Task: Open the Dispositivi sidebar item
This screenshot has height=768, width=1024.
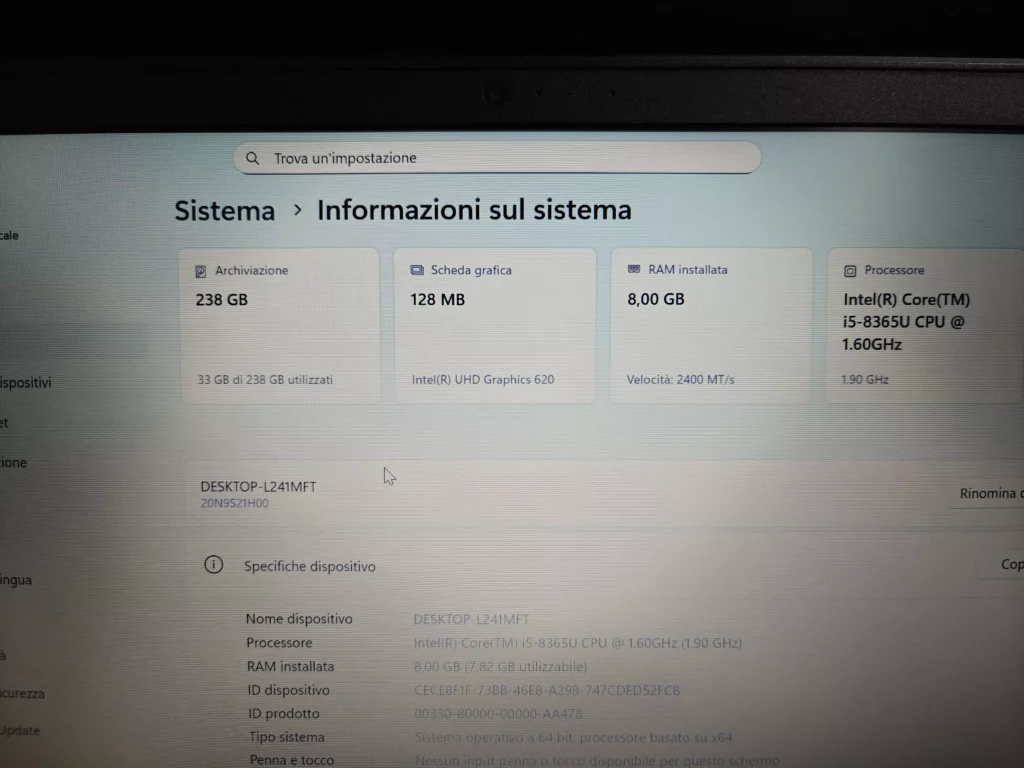Action: (x=25, y=383)
